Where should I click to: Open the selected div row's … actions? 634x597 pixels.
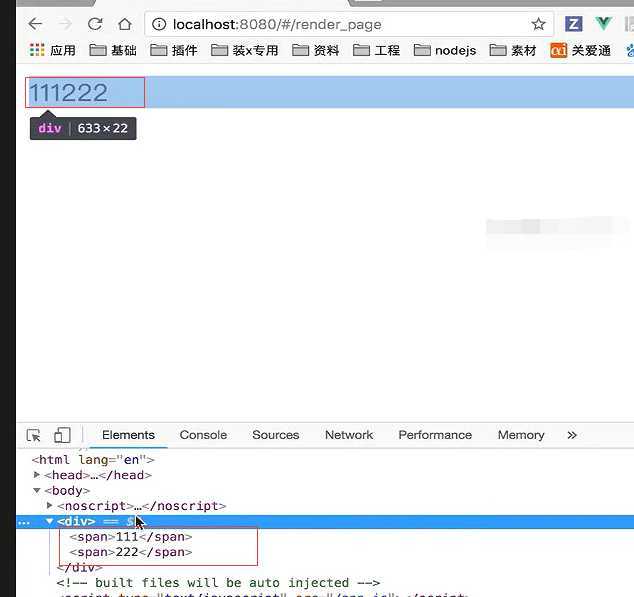(24, 522)
